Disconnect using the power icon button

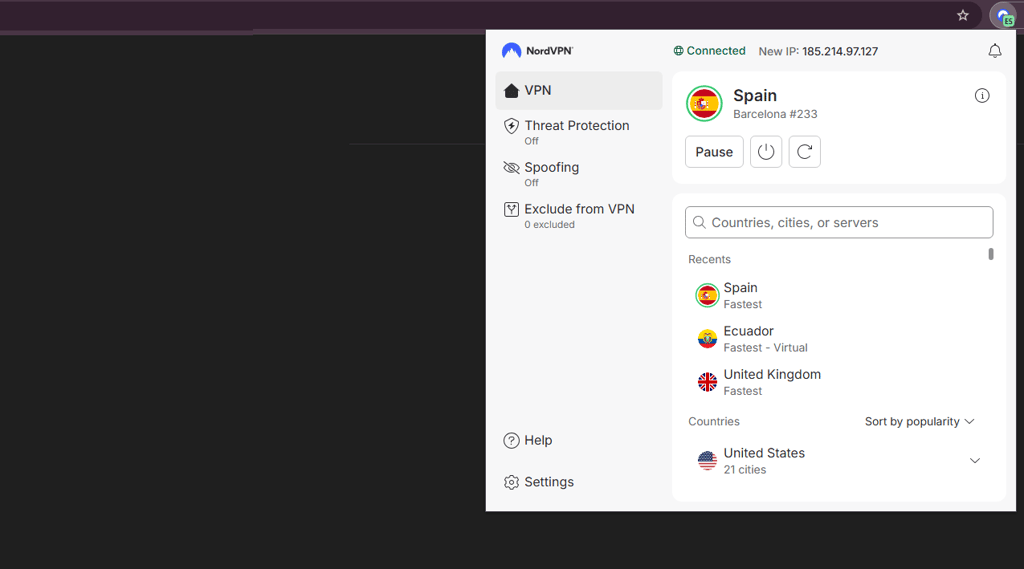(x=765, y=152)
